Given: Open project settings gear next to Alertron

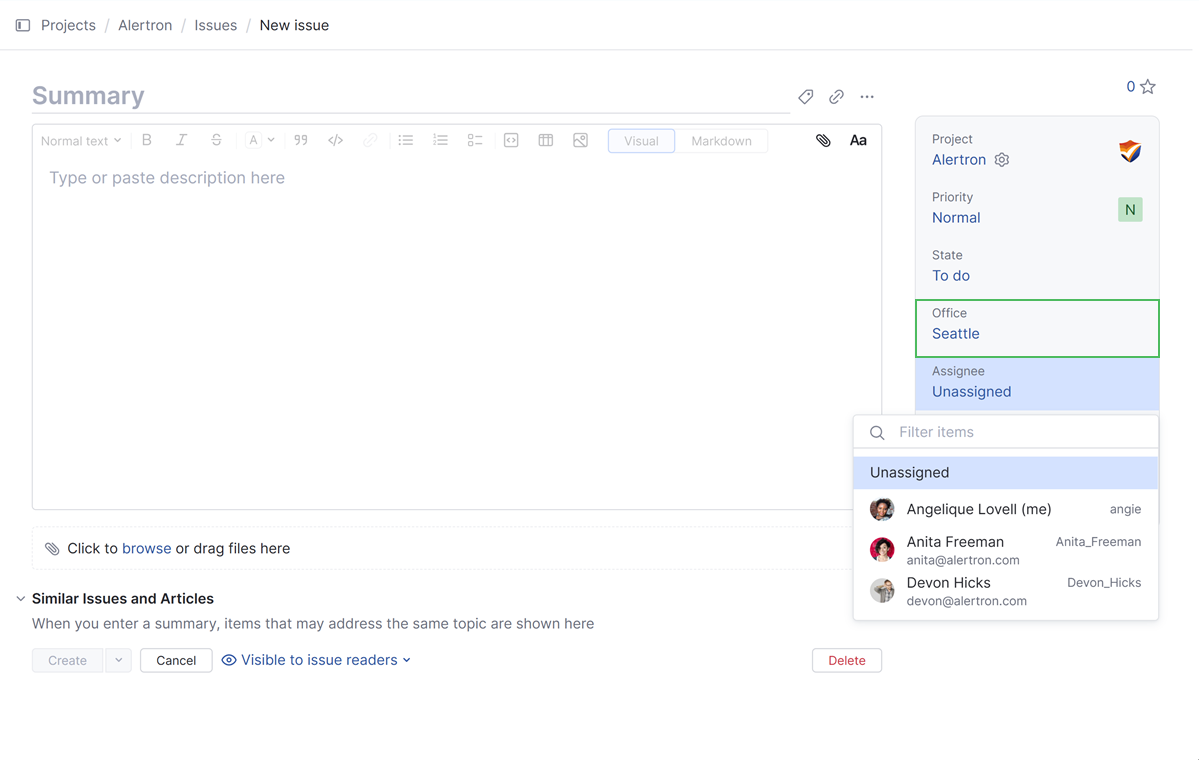Looking at the screenshot, I should tap(1002, 160).
